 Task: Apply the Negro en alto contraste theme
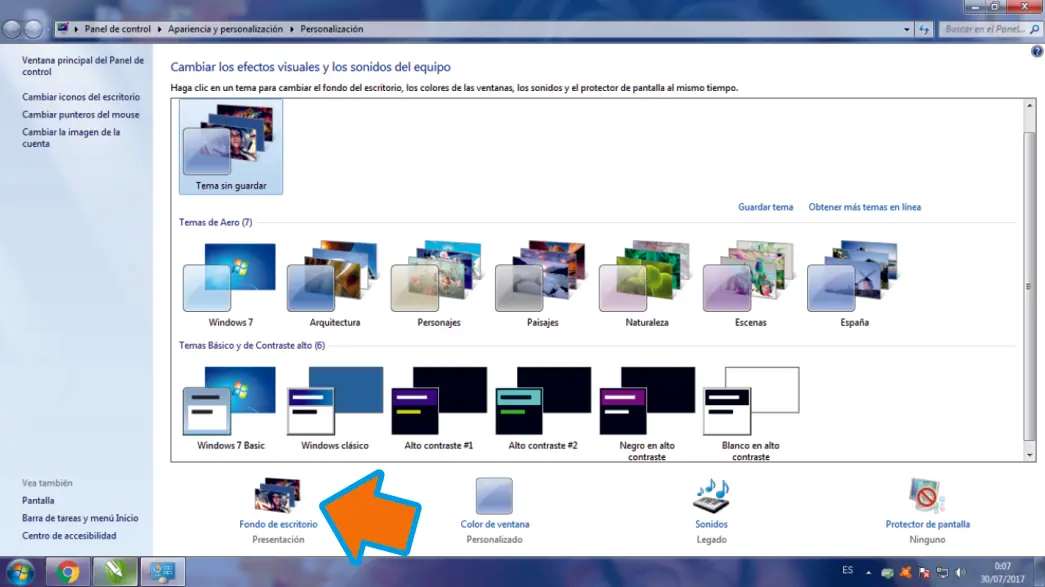tap(646, 414)
